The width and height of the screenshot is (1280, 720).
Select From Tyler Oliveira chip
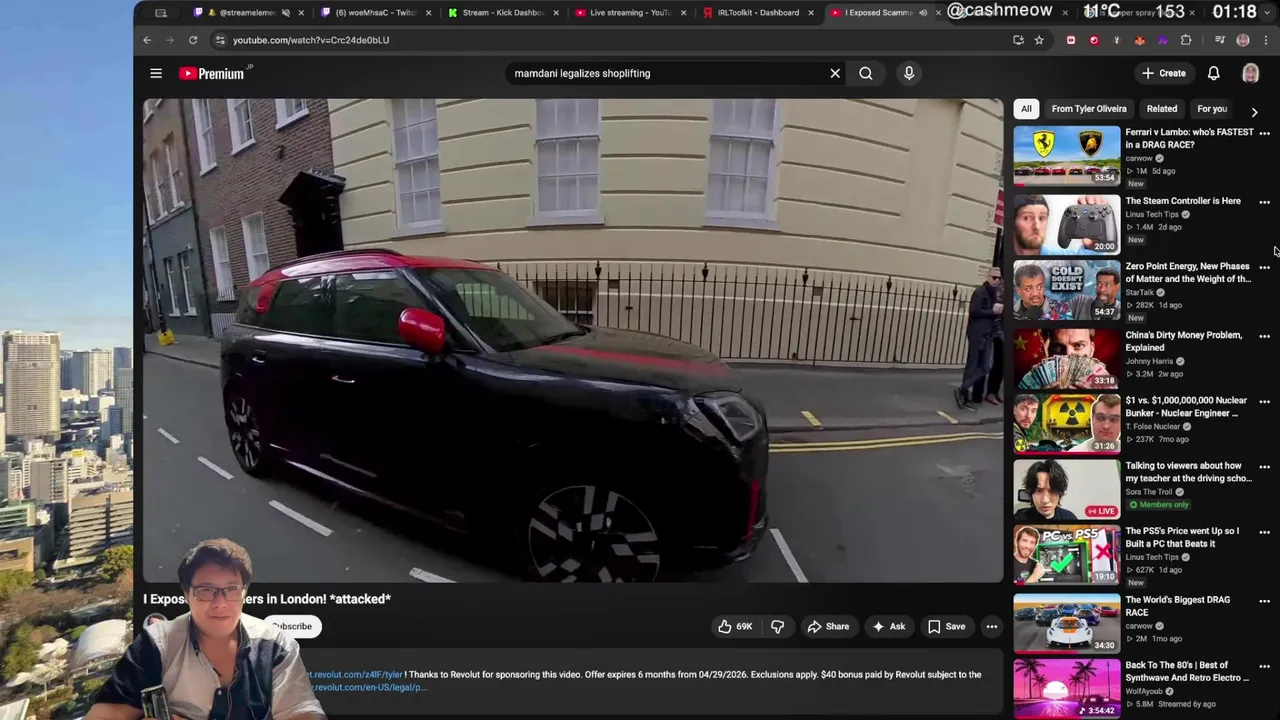[x=1089, y=109]
